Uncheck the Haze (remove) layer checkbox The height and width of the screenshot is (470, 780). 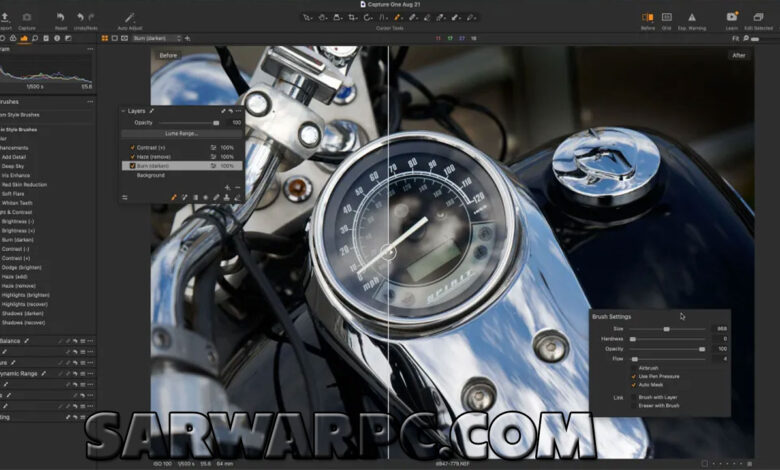pyautogui.click(x=132, y=157)
